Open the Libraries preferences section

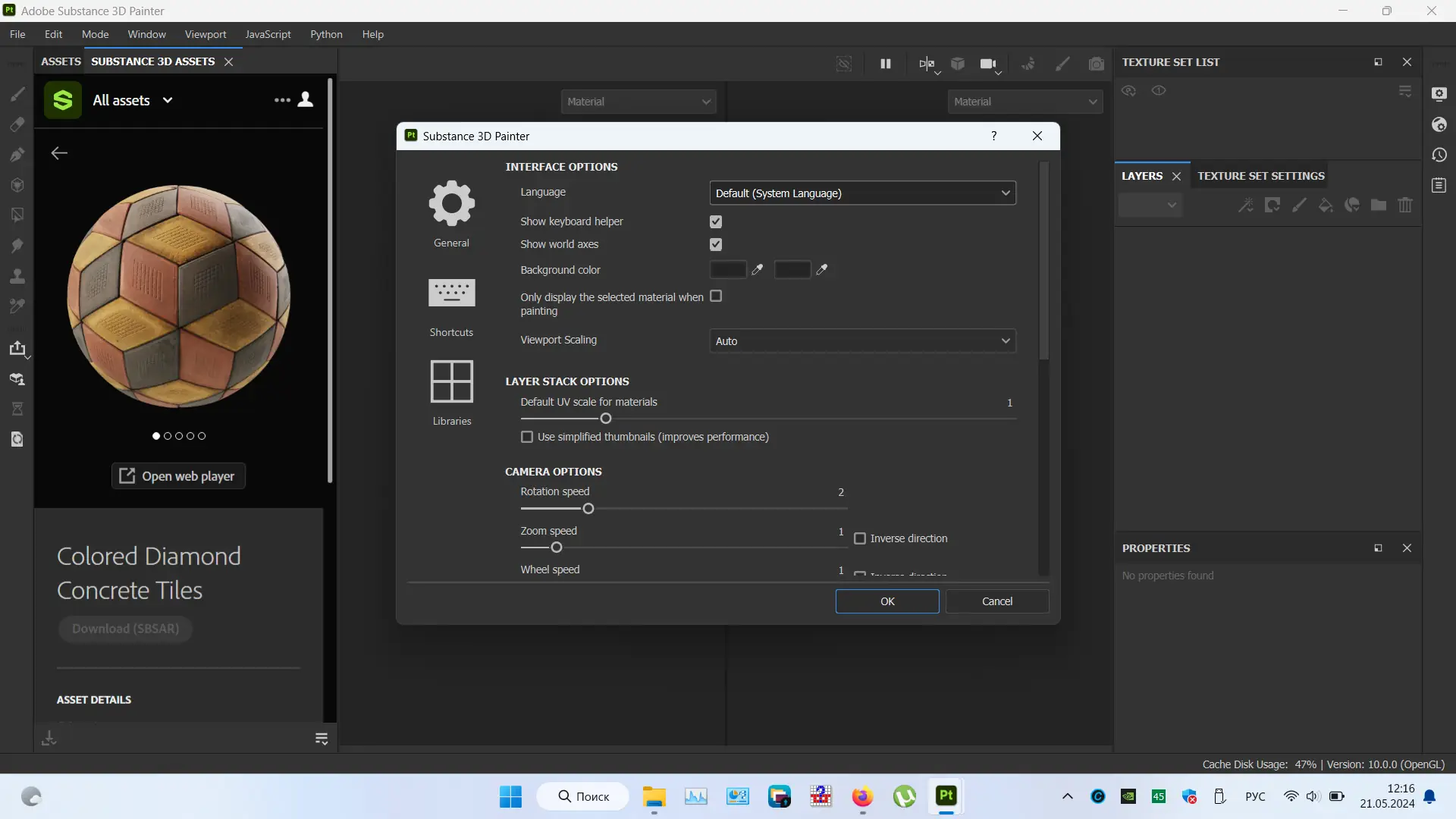tap(451, 381)
